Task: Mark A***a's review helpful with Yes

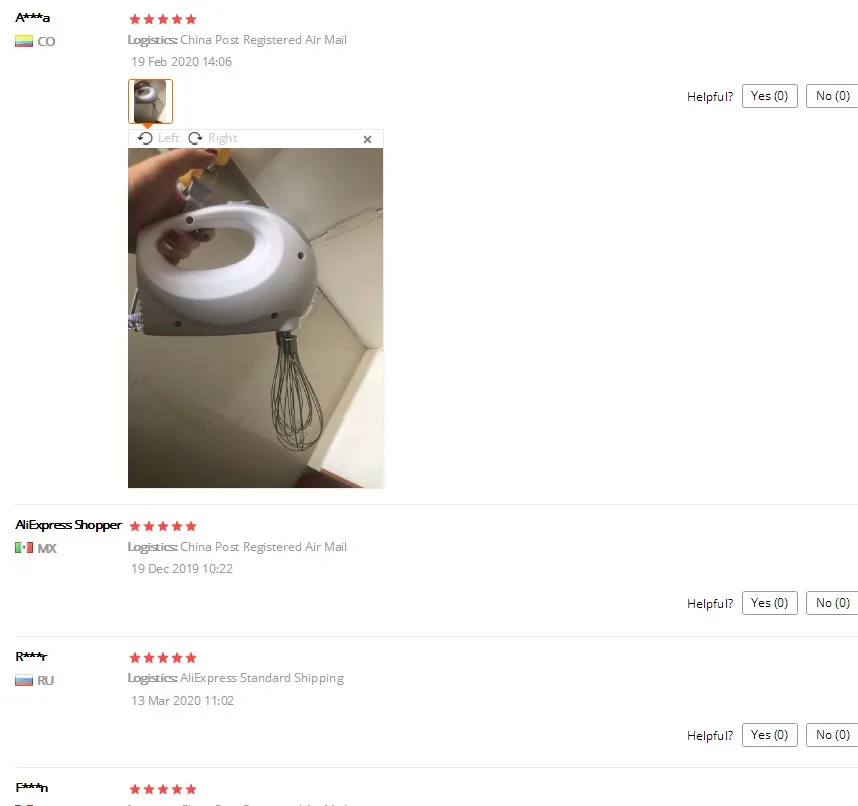Action: [769, 96]
